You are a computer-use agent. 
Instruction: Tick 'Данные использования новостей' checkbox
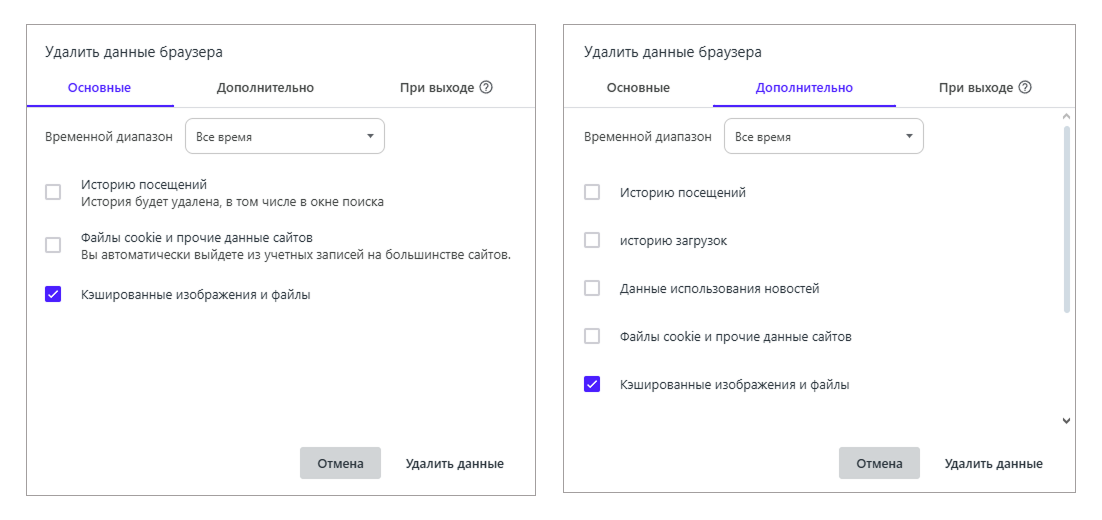[592, 288]
